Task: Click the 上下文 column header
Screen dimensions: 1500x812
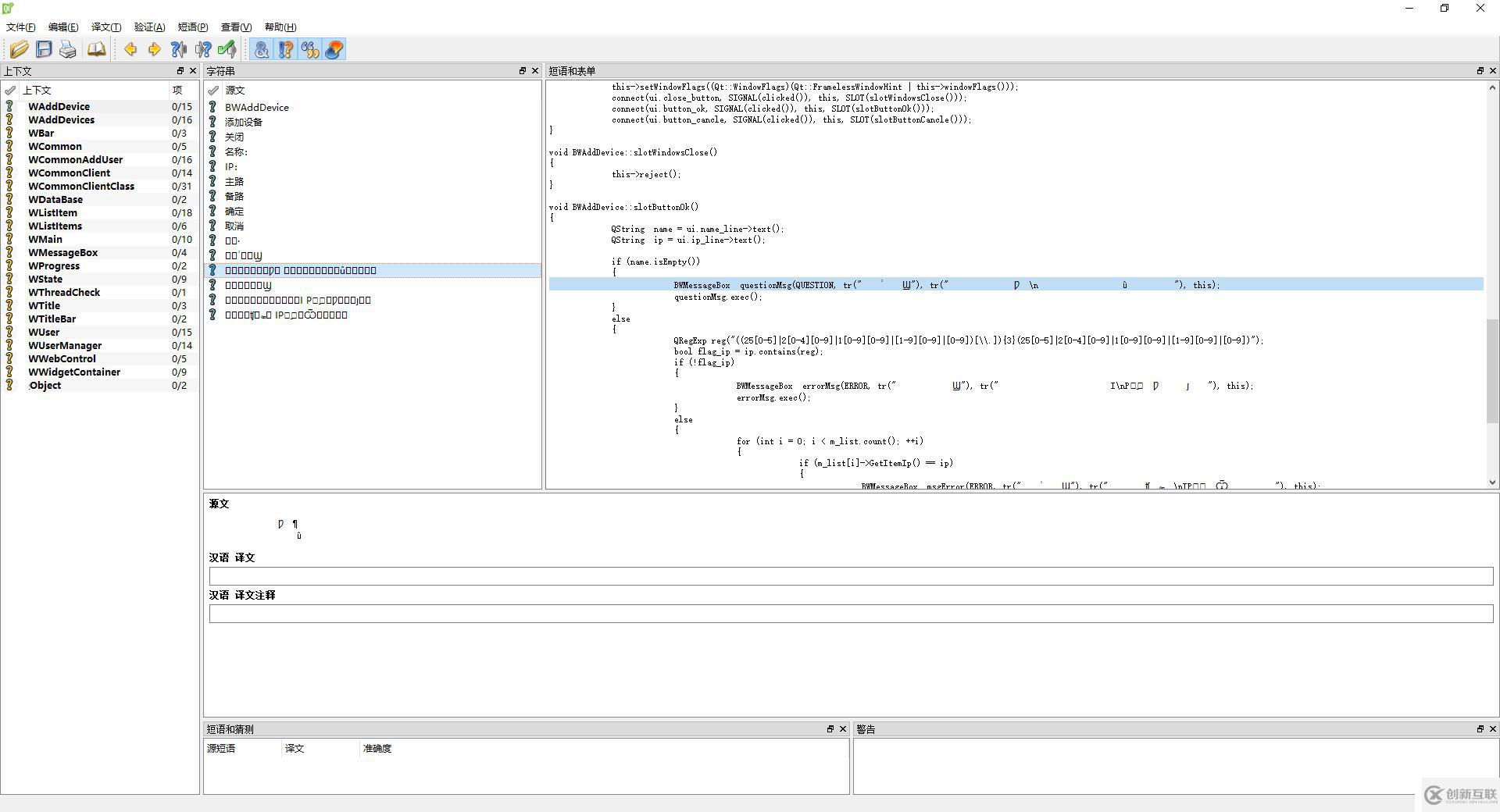Action: coord(94,91)
